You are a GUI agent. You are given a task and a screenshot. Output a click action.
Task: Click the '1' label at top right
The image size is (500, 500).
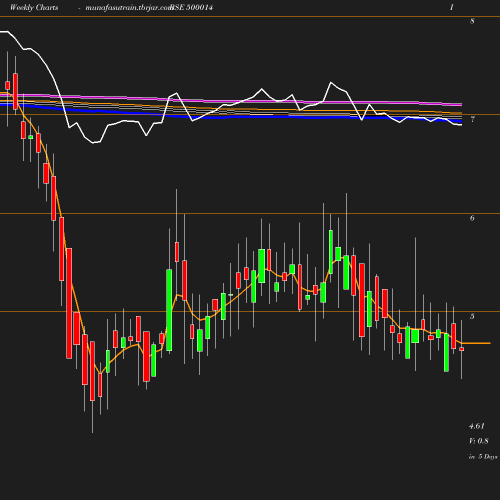(452, 8)
